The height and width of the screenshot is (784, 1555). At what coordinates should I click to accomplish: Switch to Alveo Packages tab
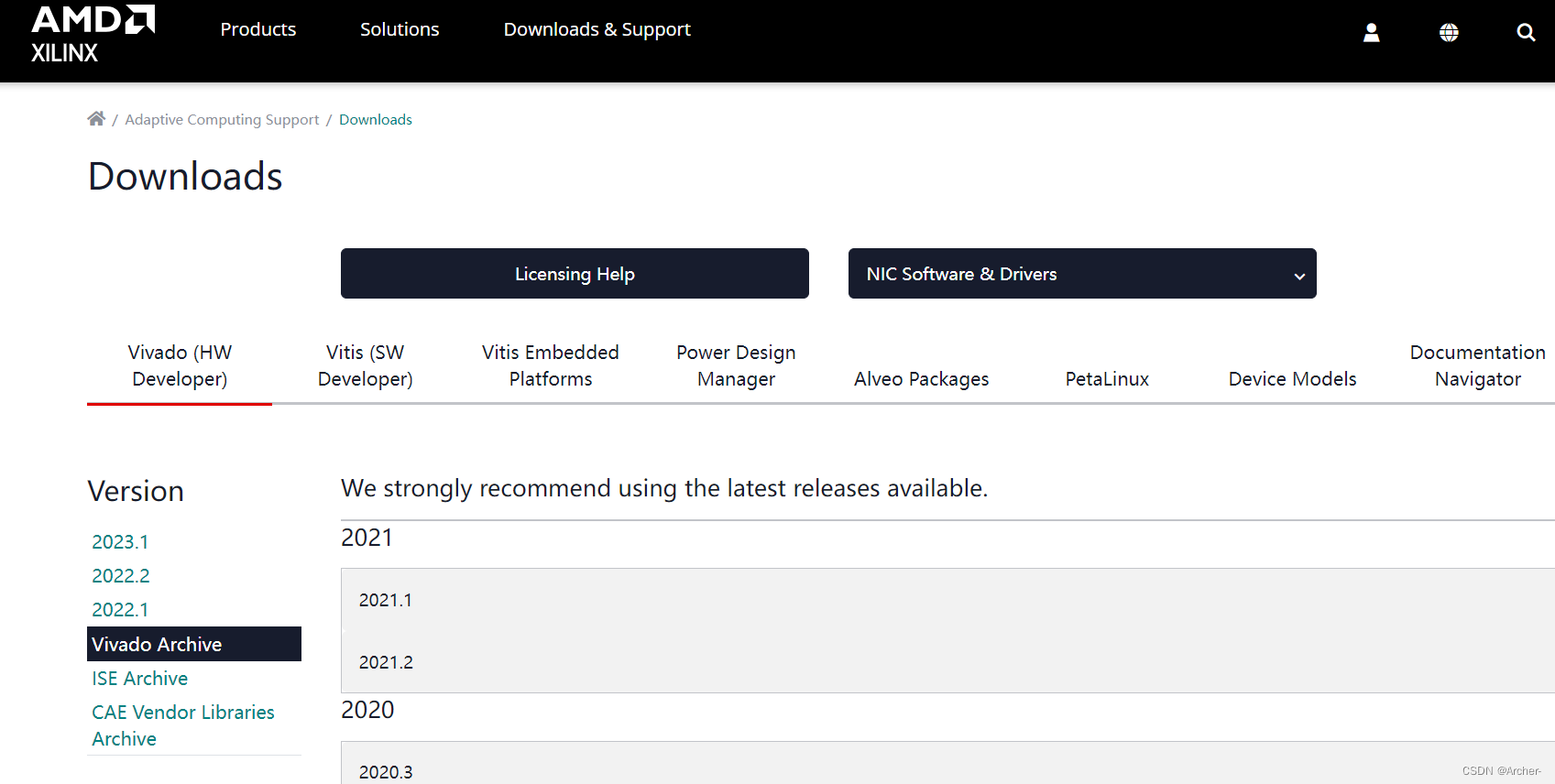coord(922,379)
